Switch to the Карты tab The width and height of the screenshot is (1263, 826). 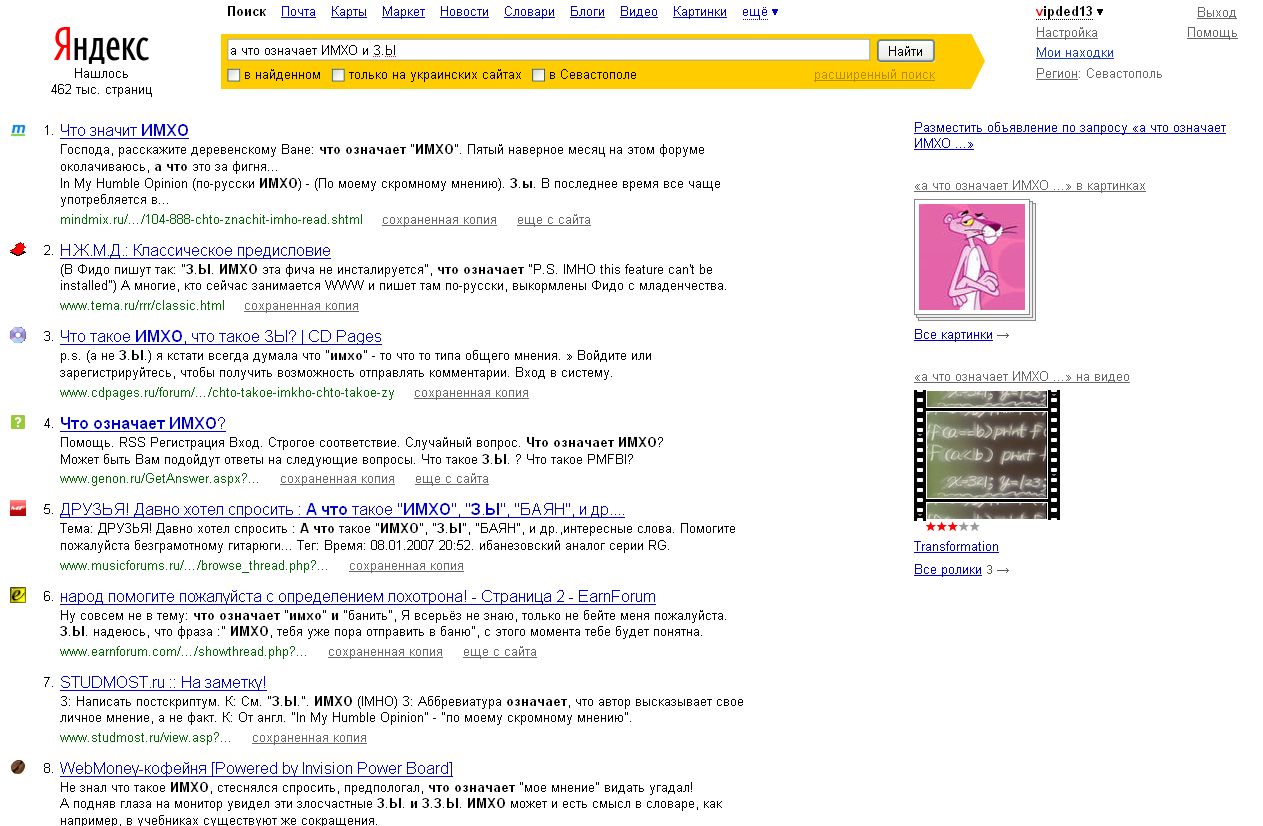(348, 12)
